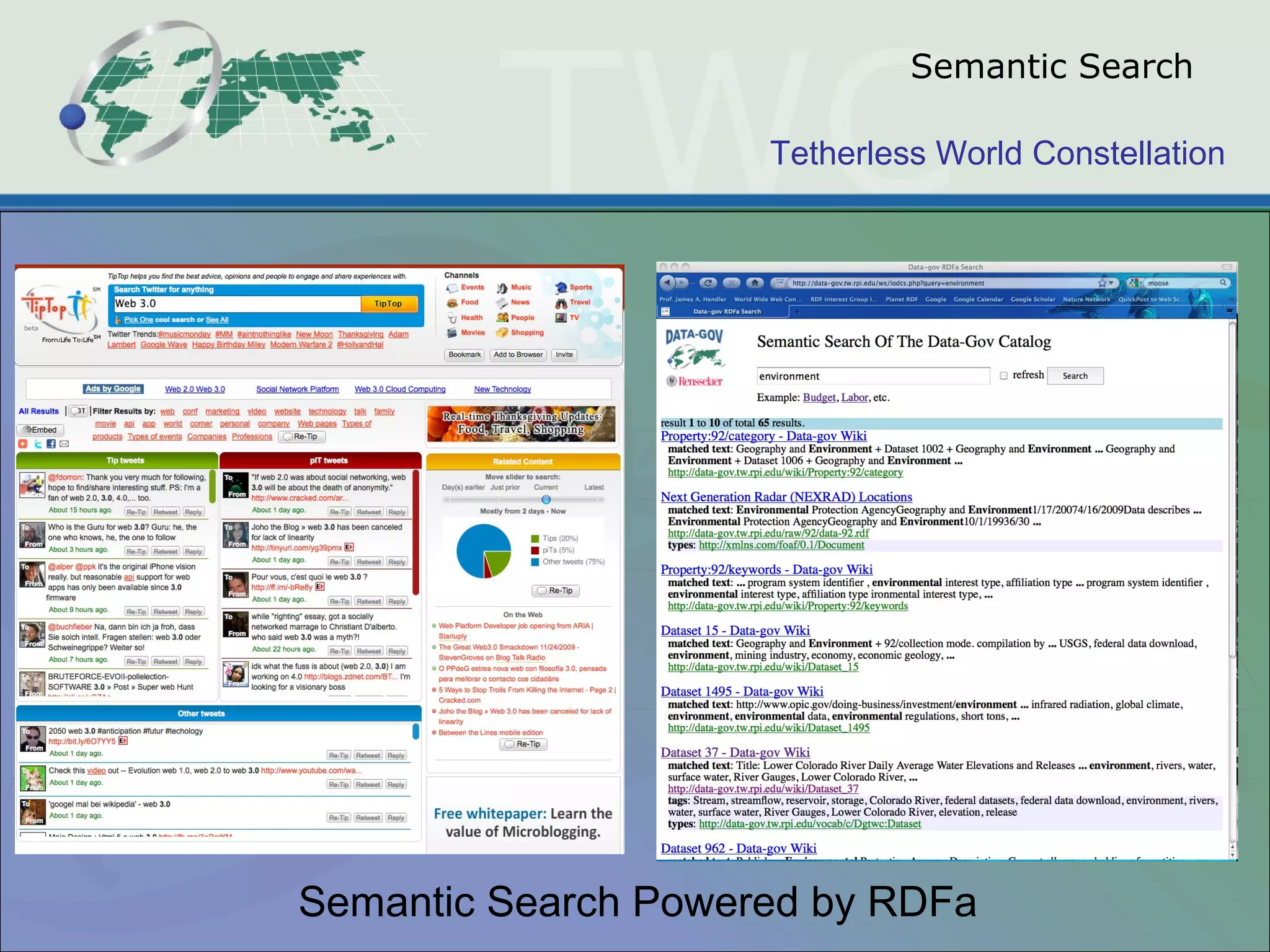Bookmark page with star icon in URL bar
The width and height of the screenshot is (1270, 952).
[1102, 283]
